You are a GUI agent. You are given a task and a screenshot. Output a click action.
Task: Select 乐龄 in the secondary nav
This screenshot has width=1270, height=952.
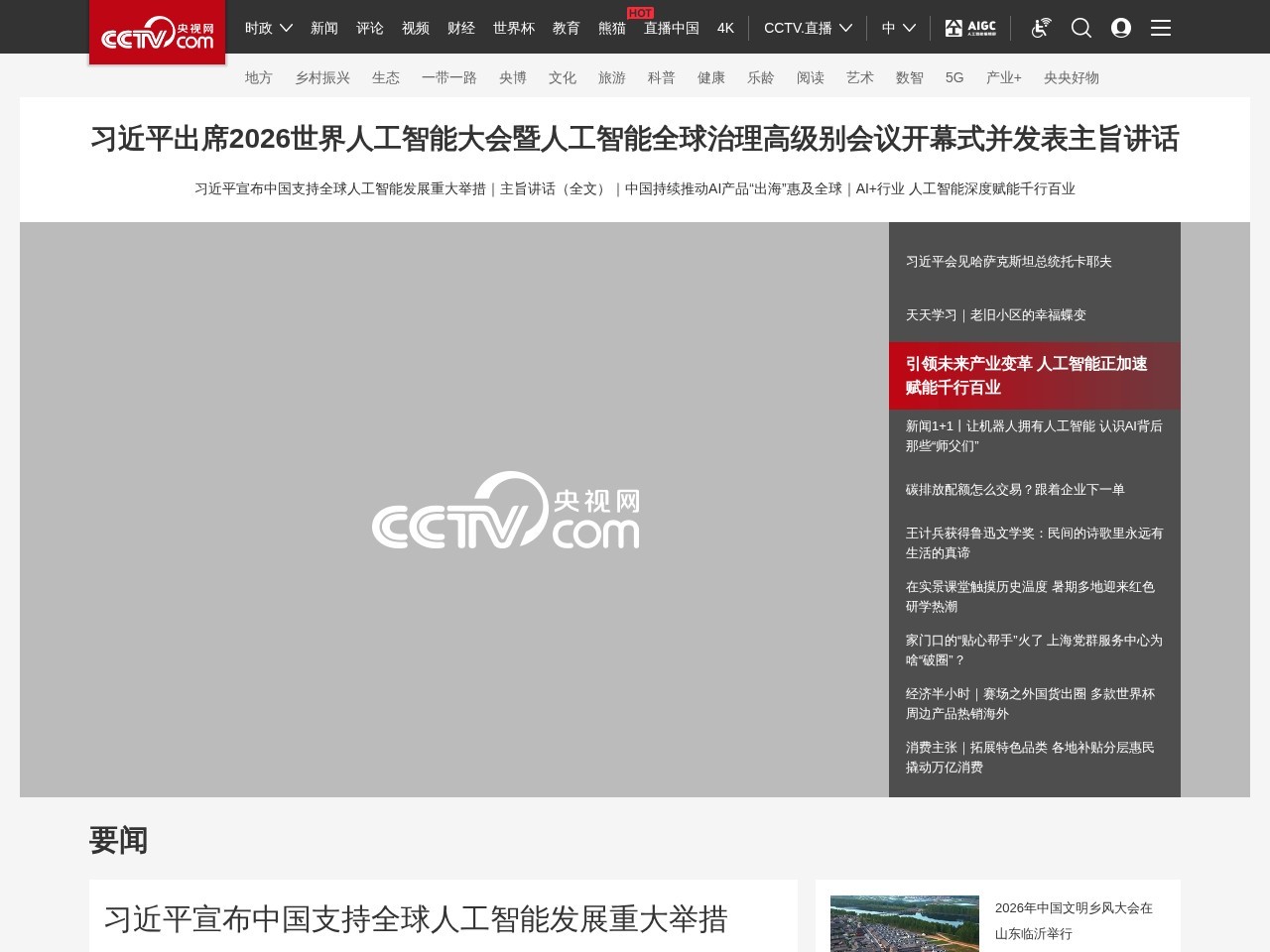pos(761,77)
